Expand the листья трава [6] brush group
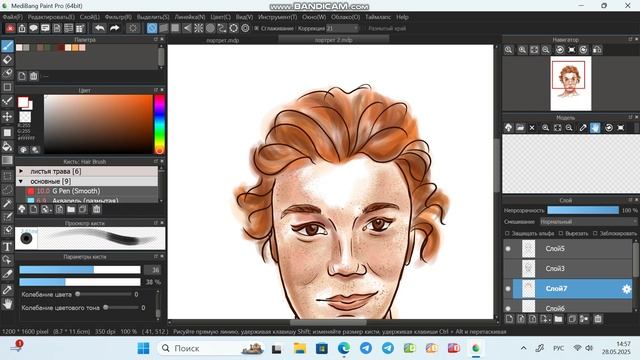This screenshot has height=360, width=640. tap(21, 171)
